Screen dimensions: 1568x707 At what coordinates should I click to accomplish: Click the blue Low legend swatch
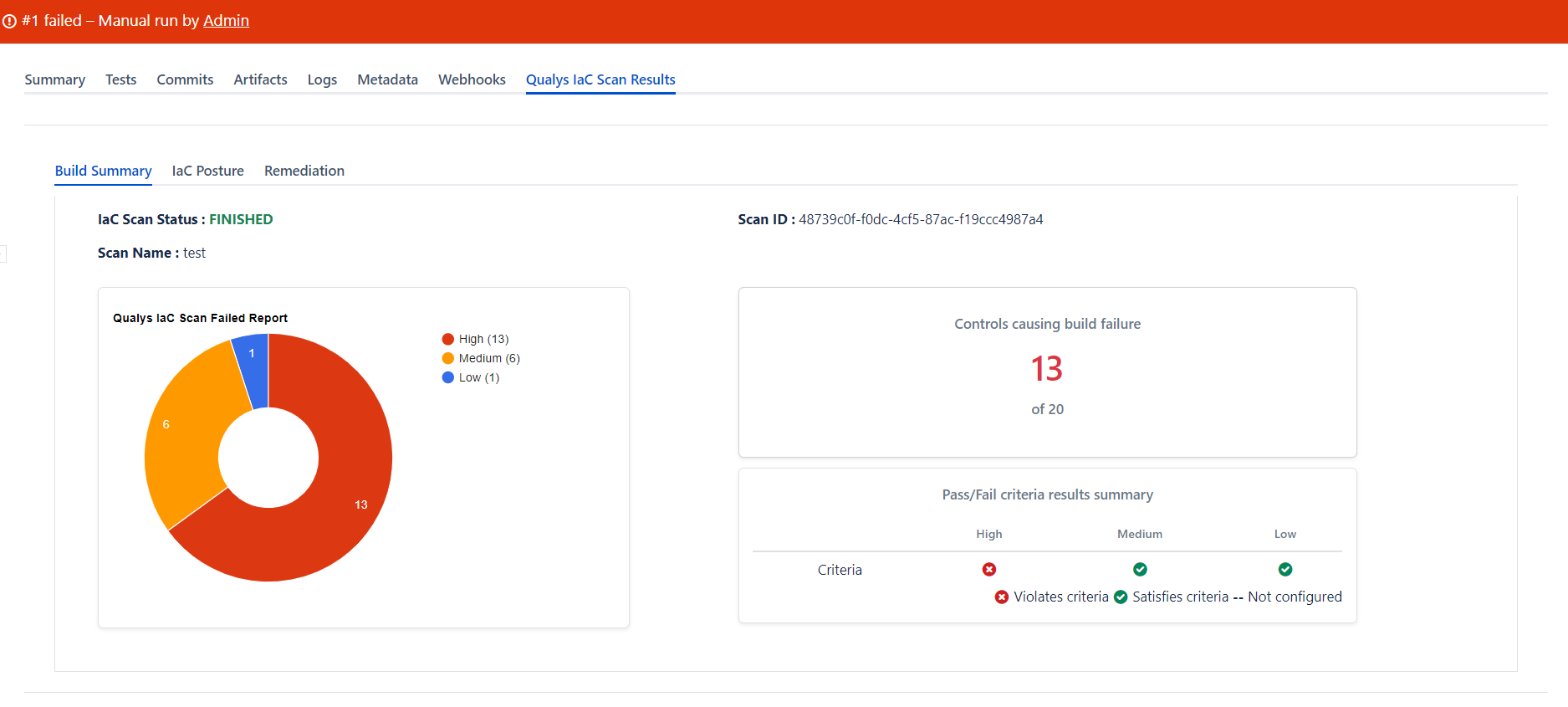pos(448,377)
